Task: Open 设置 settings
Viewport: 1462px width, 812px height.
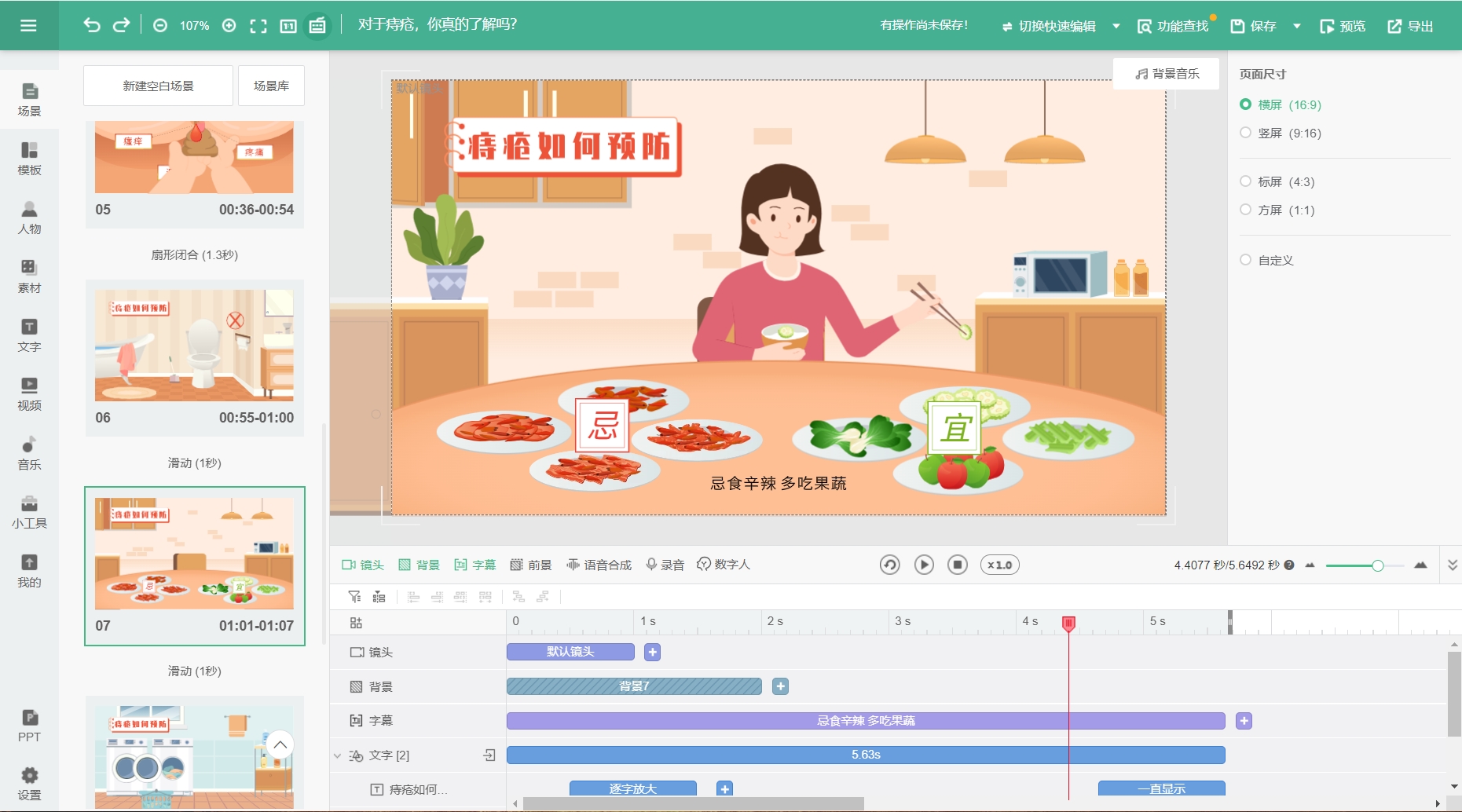Action: click(x=29, y=784)
